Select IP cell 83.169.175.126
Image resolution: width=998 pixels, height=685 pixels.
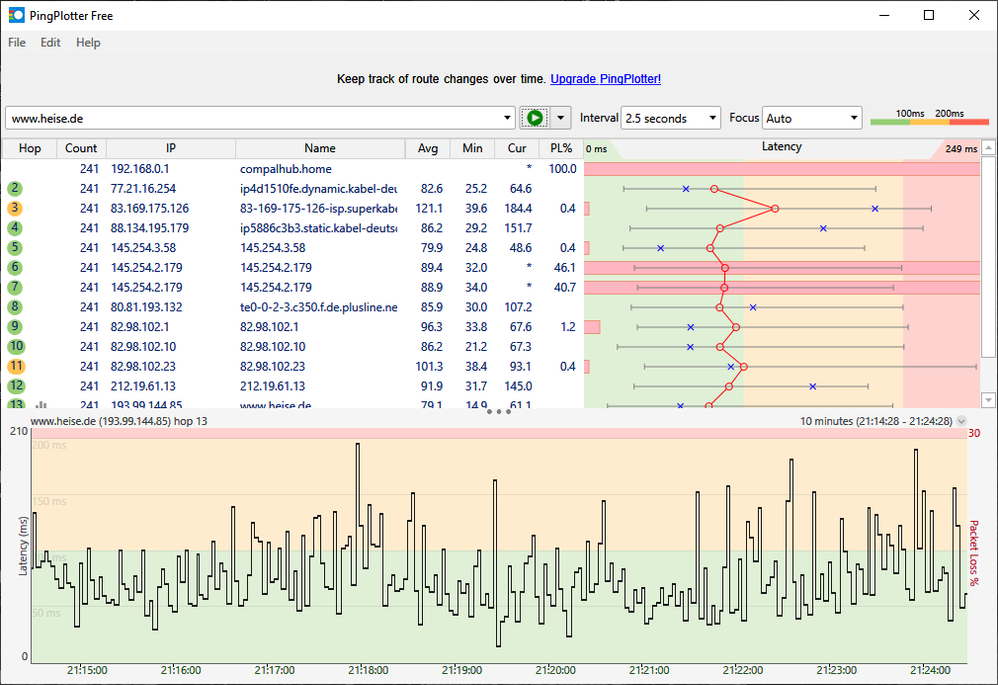tap(150, 208)
